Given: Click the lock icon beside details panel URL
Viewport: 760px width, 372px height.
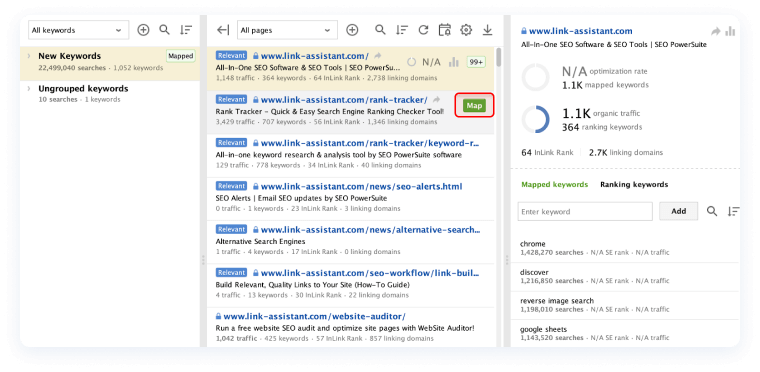Looking at the screenshot, I should coord(523,31).
